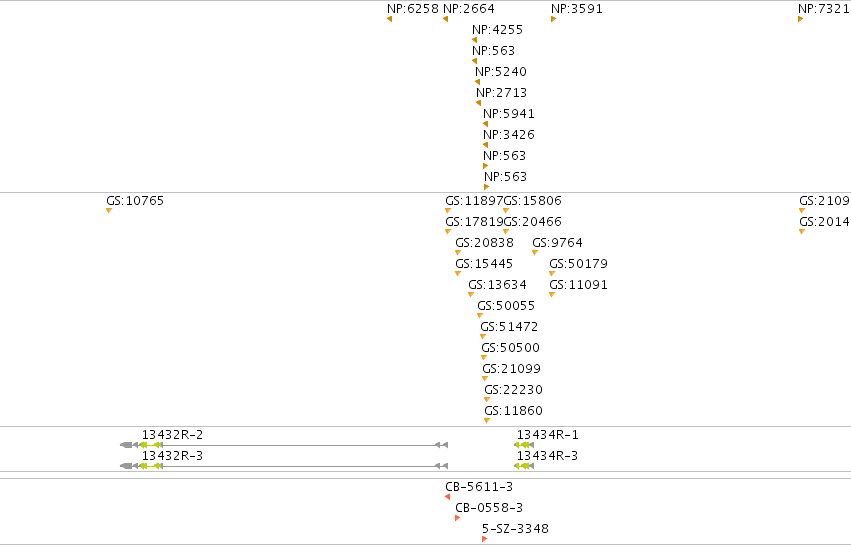Select the GS:21099 feature label
The width and height of the screenshot is (851, 545).
[x=512, y=369]
